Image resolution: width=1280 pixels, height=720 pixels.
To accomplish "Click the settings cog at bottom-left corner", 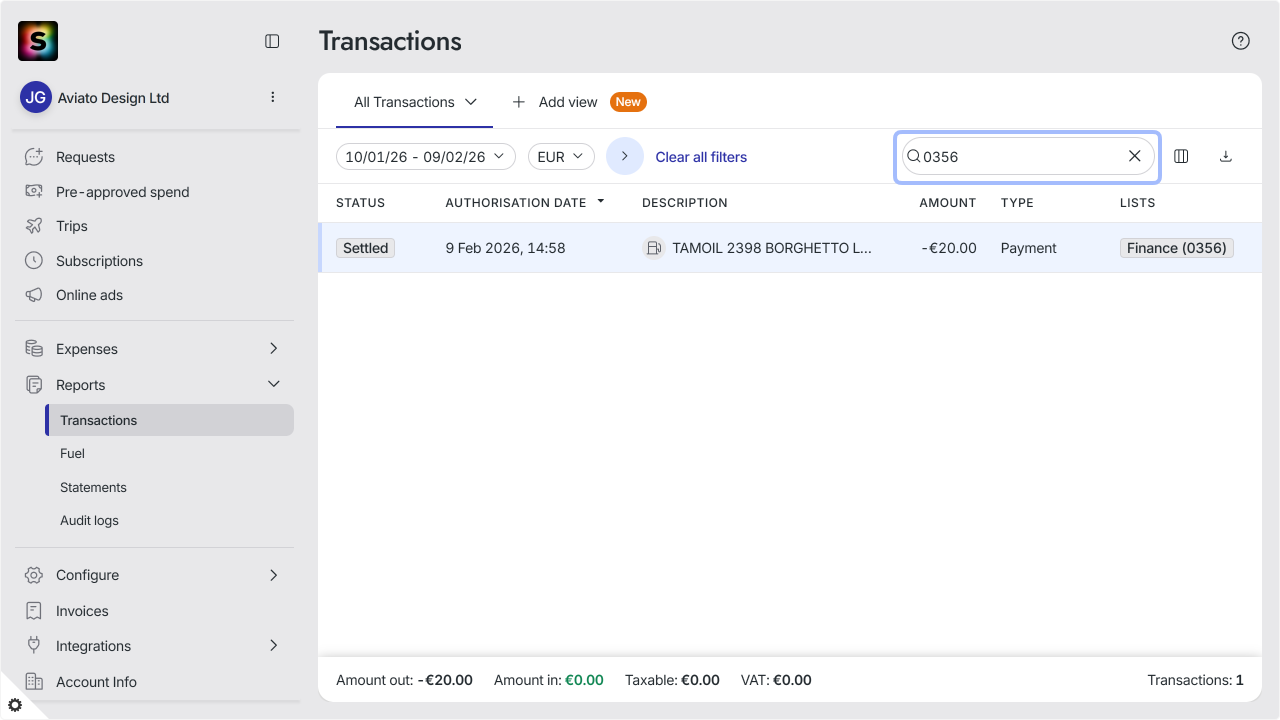I will click(x=14, y=705).
